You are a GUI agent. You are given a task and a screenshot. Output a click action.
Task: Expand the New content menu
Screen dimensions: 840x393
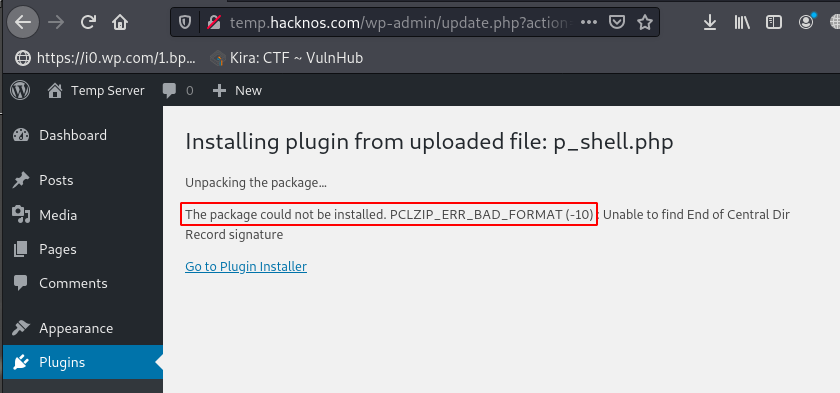point(237,90)
